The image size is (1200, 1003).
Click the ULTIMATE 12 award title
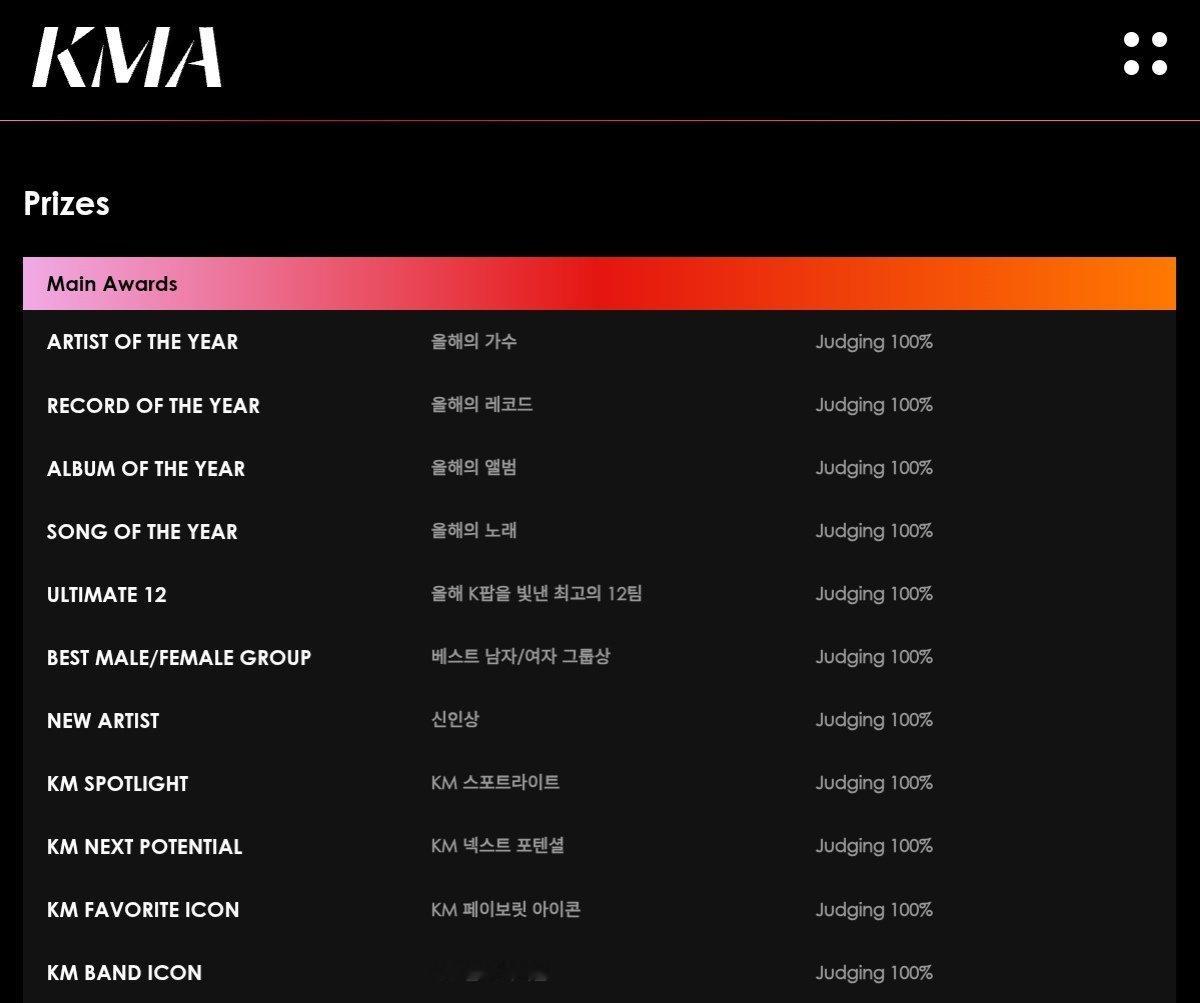pos(107,595)
